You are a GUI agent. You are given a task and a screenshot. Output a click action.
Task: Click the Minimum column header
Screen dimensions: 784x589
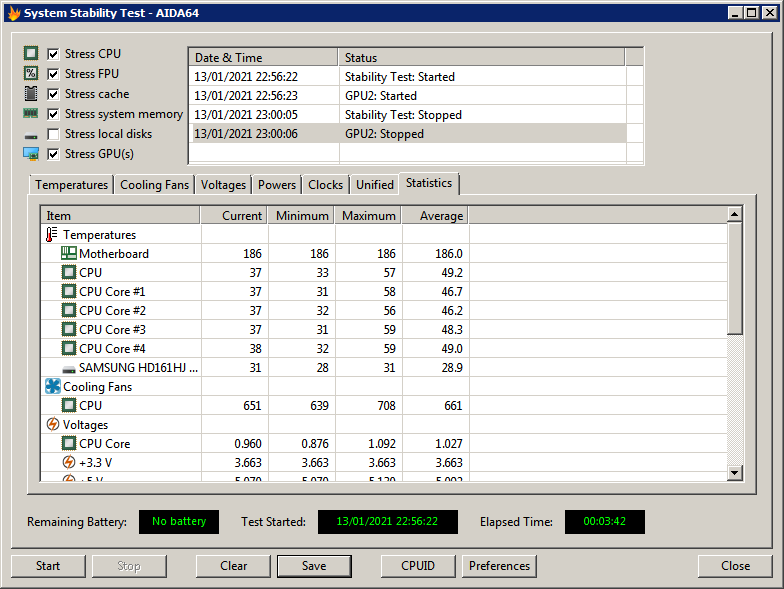[301, 216]
